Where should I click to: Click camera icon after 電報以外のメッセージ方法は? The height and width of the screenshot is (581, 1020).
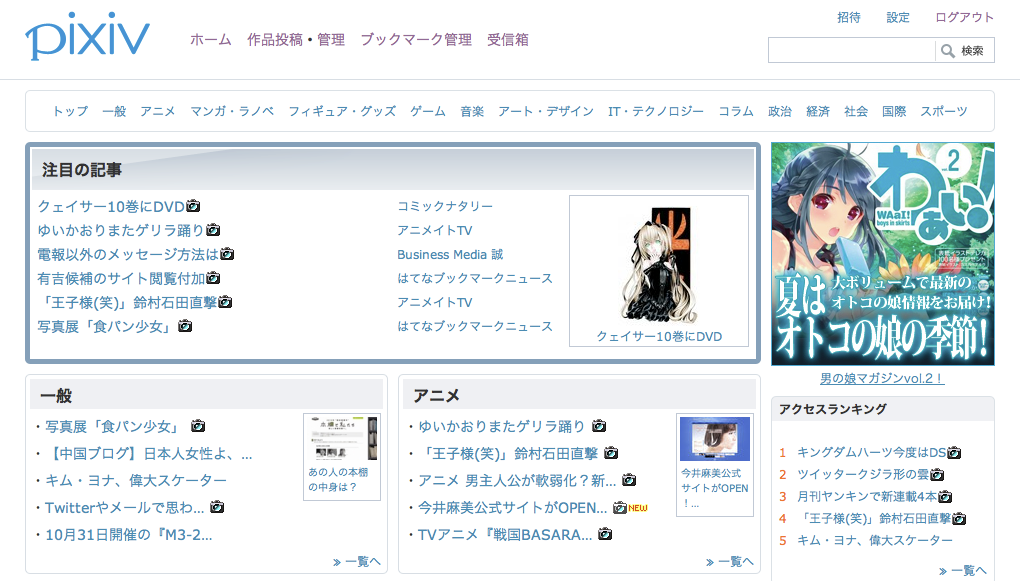(x=227, y=254)
